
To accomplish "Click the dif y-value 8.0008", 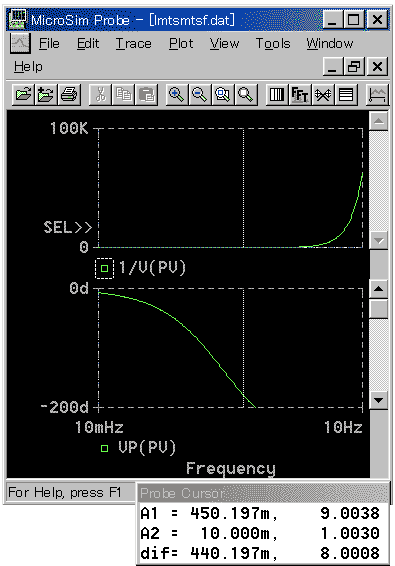I will click(350, 553).
